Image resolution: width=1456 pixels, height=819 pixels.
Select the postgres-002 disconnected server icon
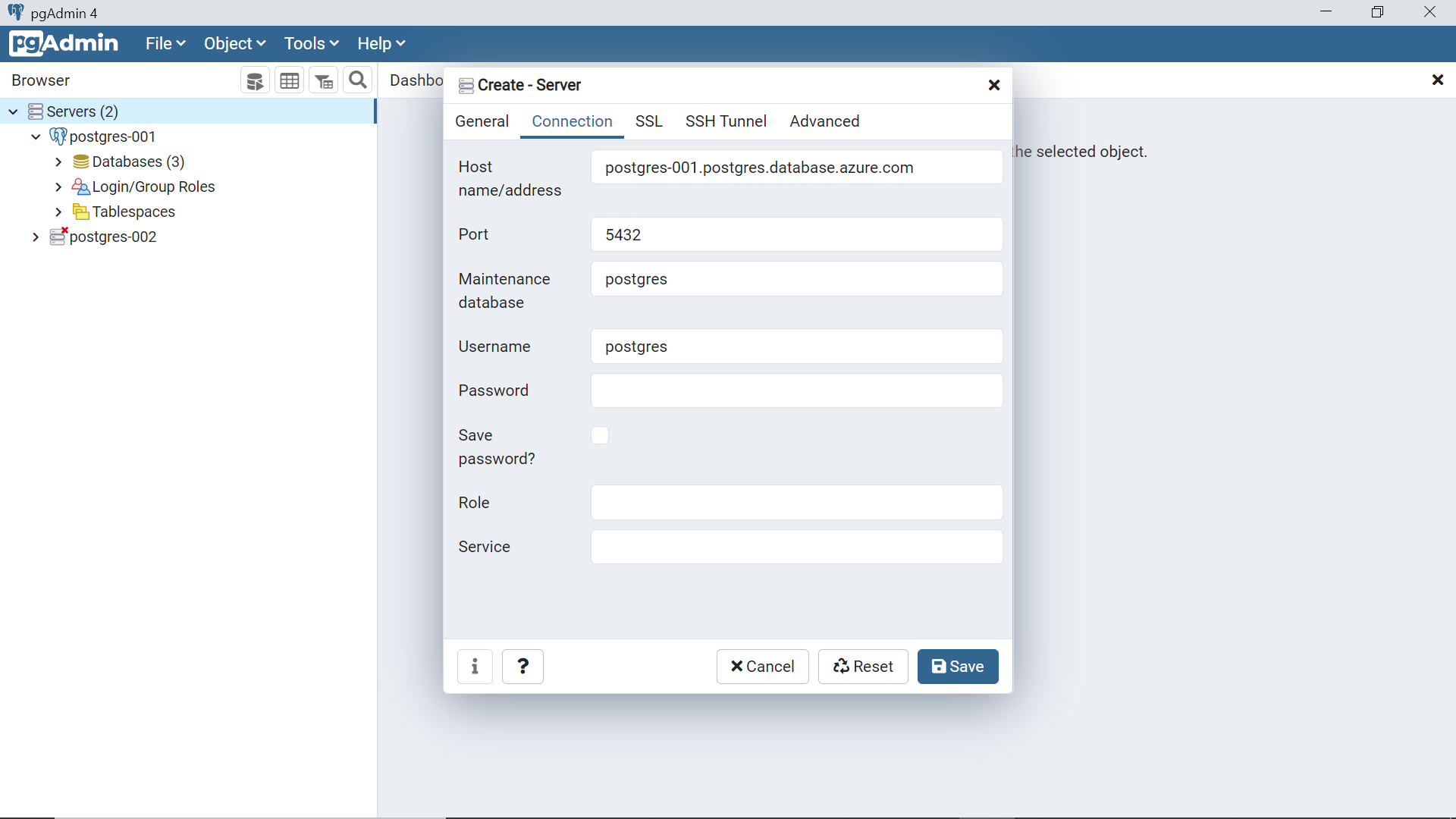pos(58,237)
